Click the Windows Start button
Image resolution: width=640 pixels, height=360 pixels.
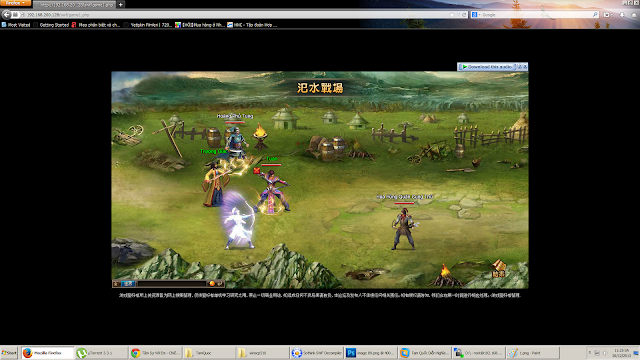click(x=9, y=353)
